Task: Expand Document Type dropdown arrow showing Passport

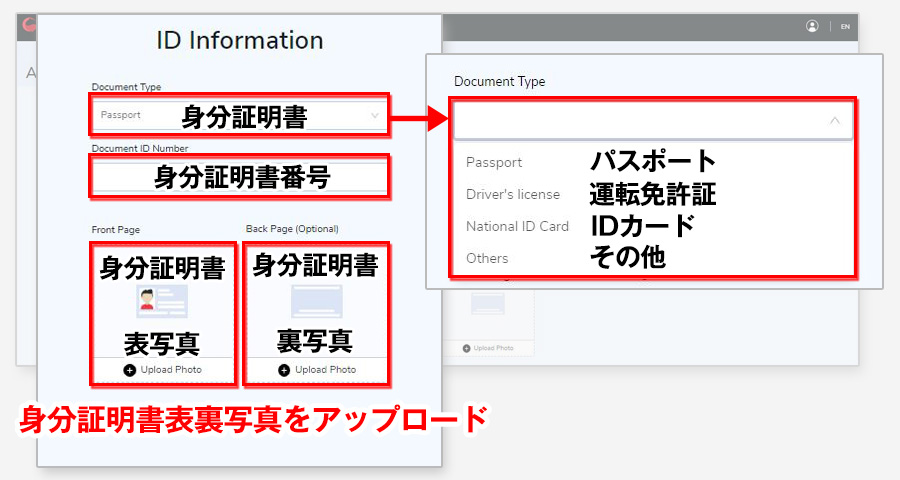Action: (374, 115)
